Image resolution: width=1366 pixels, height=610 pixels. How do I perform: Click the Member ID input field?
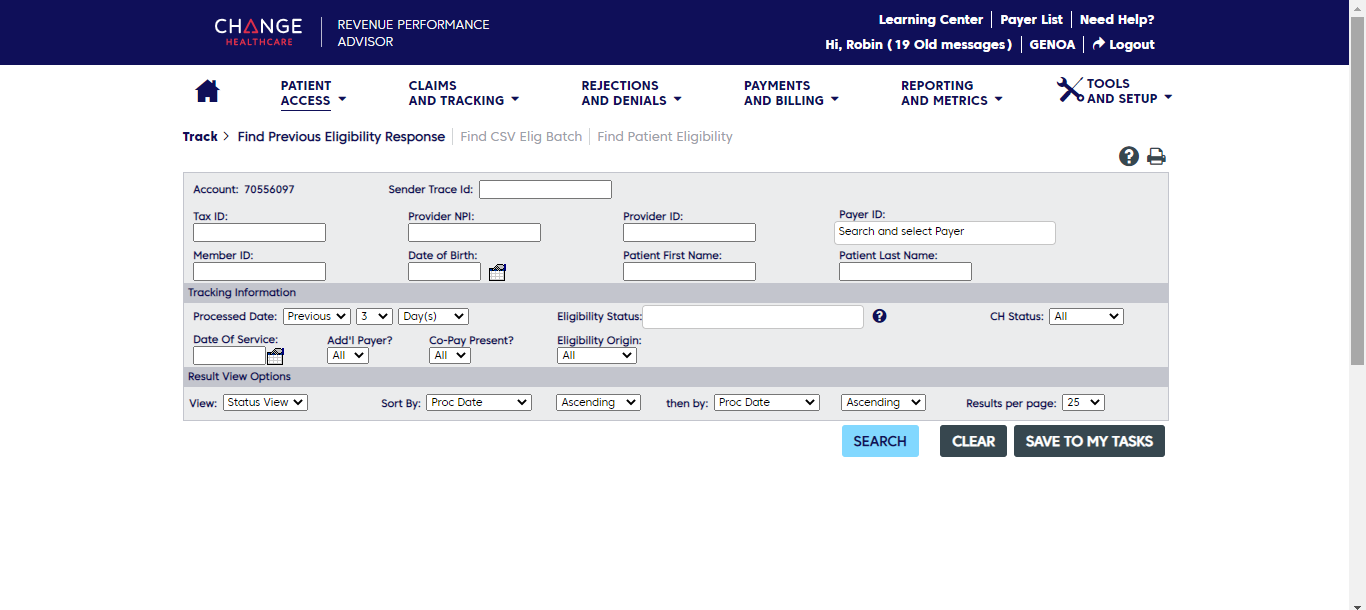coord(259,271)
